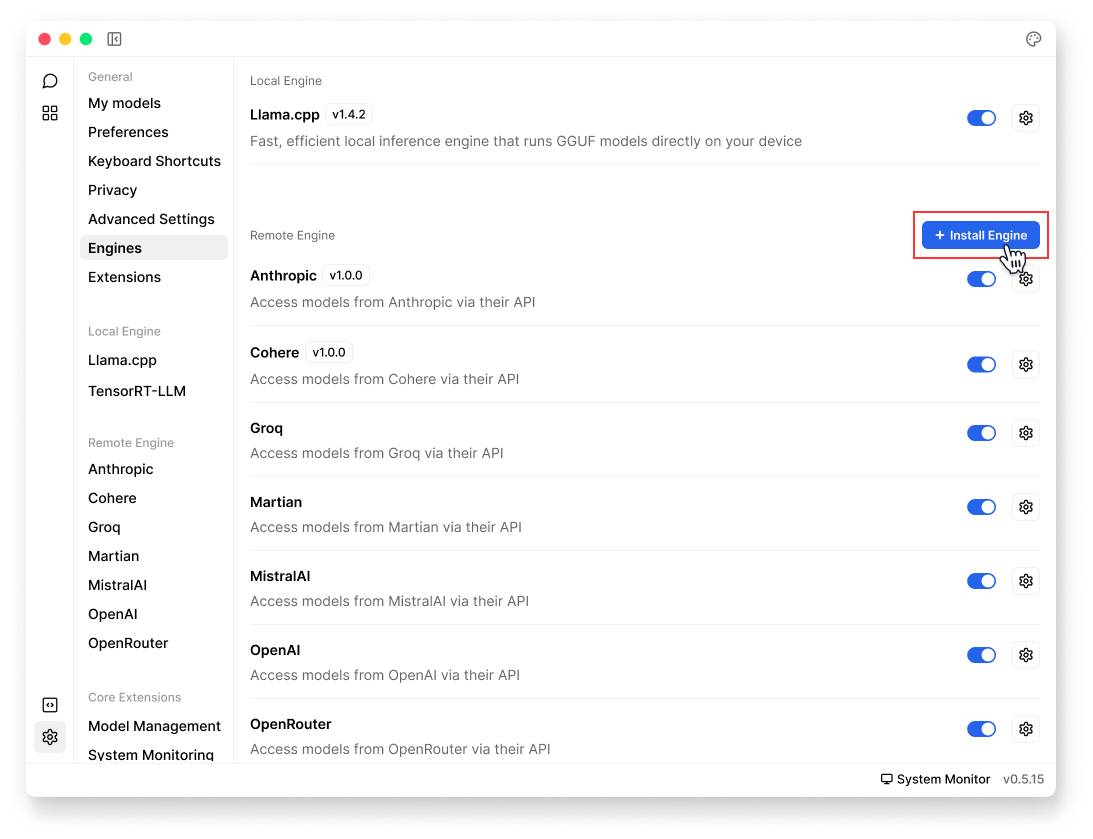Select Model Management under Core Extensions

tap(154, 726)
